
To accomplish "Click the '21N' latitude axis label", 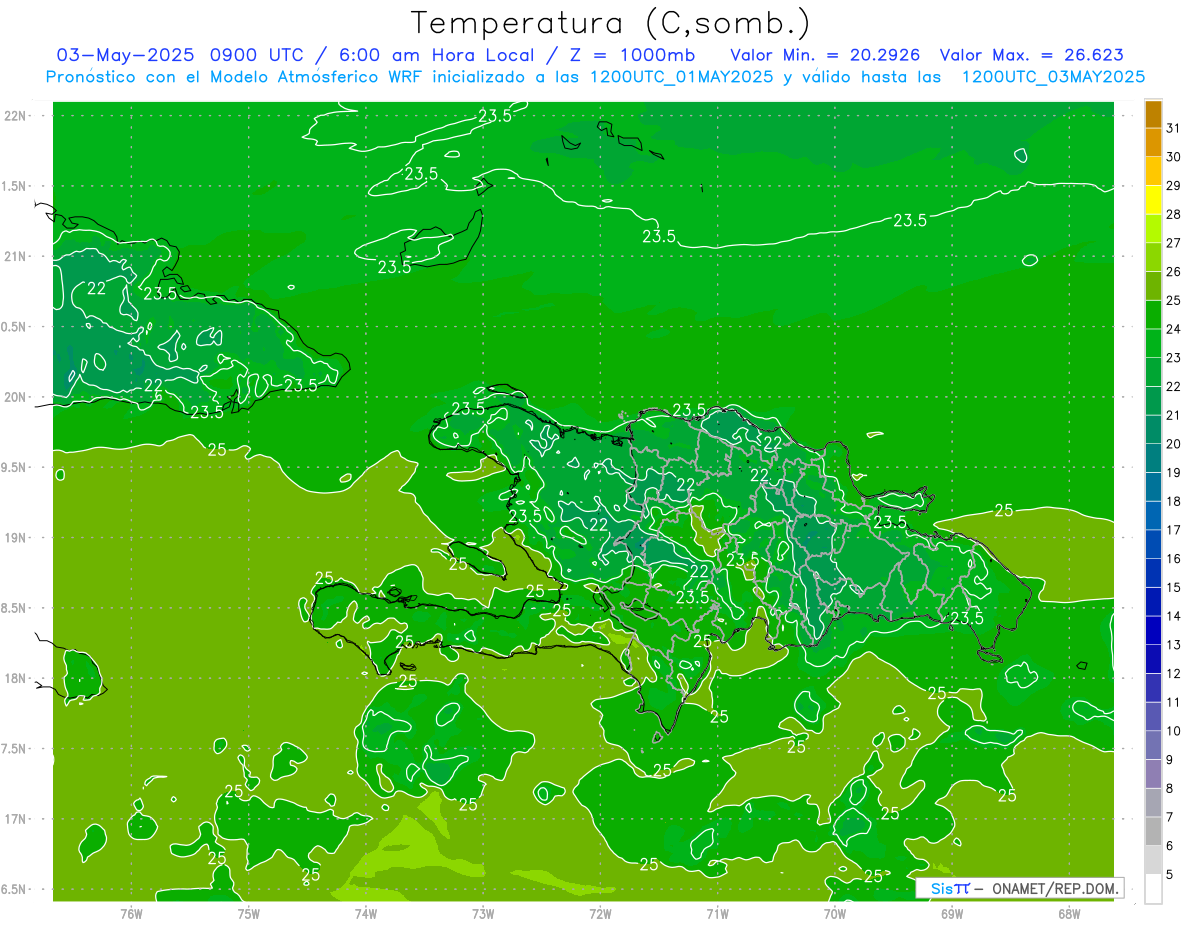I will (x=16, y=256).
